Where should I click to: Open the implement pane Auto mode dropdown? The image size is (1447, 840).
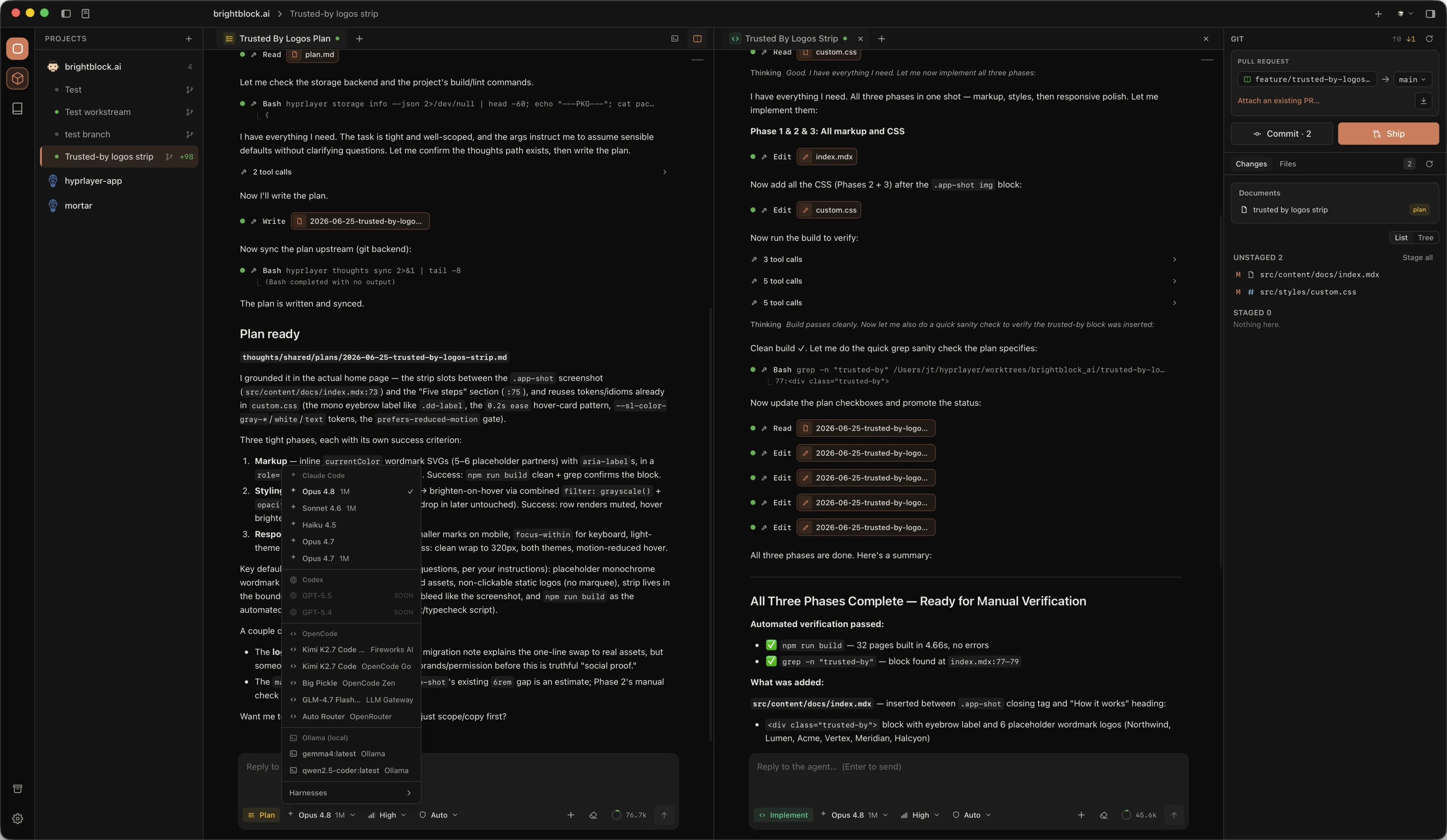(x=971, y=815)
